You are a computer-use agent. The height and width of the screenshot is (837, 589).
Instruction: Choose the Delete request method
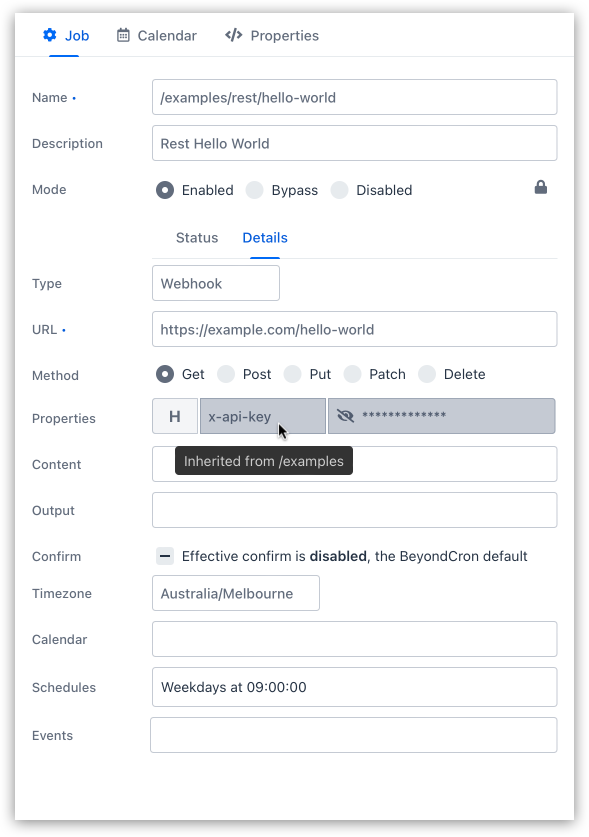pos(428,374)
